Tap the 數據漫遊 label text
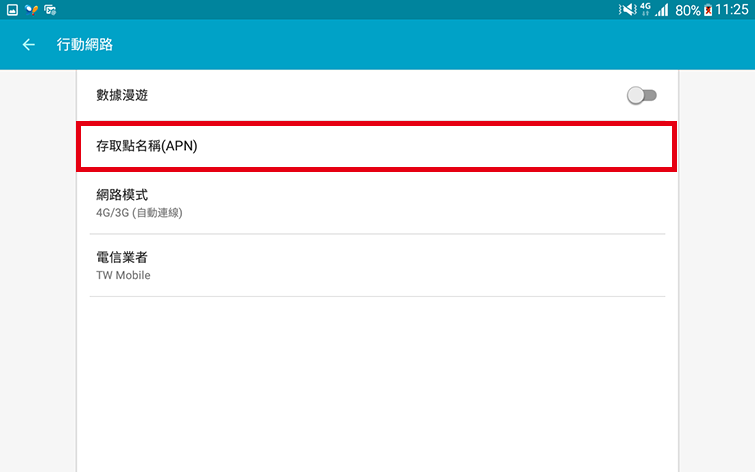This screenshot has width=755, height=472. coord(122,95)
